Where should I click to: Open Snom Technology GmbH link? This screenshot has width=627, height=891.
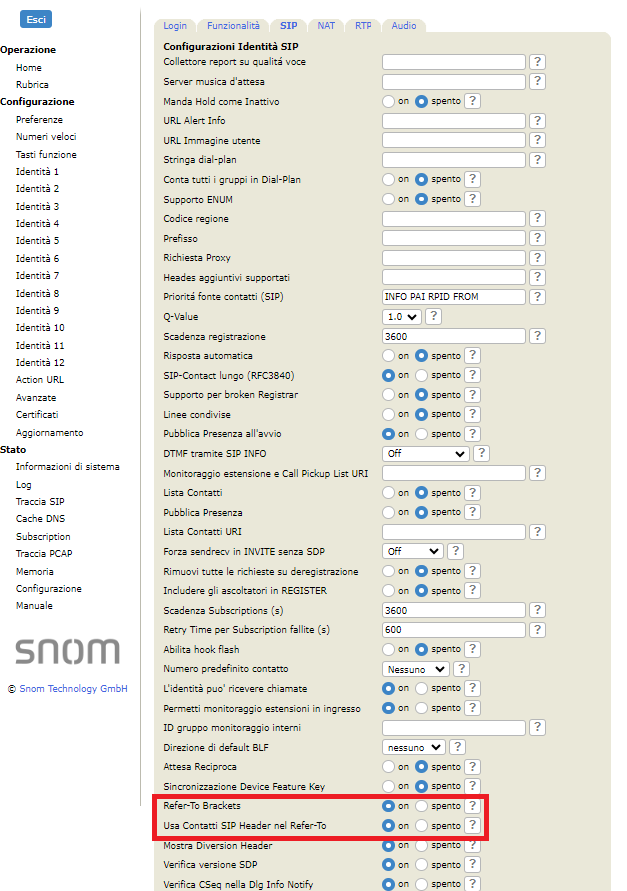pos(73,689)
